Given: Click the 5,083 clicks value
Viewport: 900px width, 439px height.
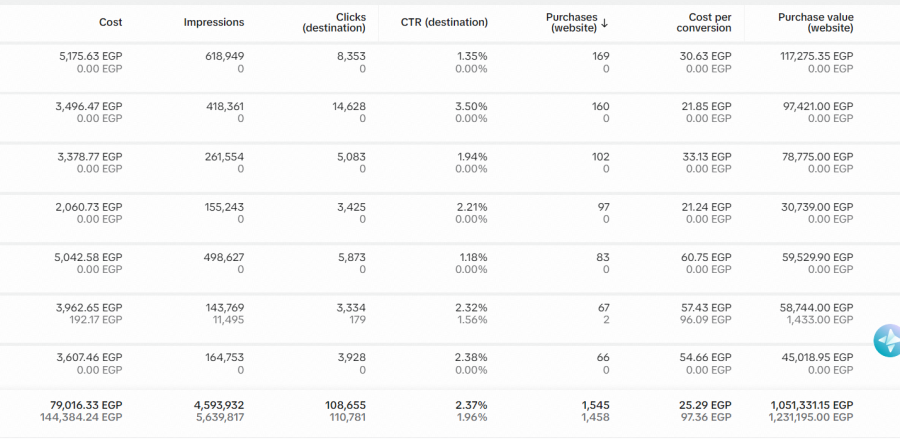Looking at the screenshot, I should point(352,156).
